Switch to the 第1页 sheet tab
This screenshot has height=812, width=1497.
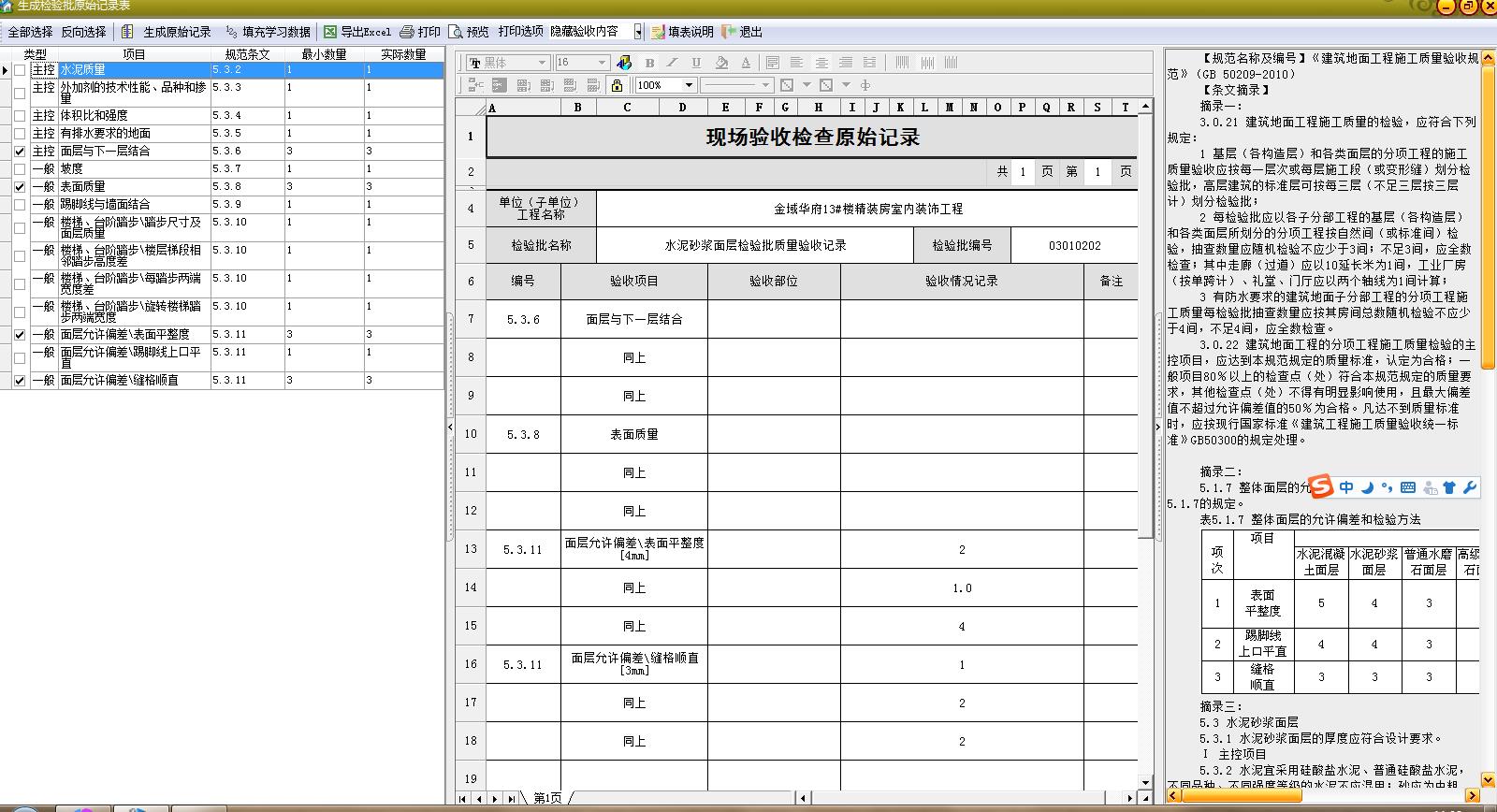pos(547,798)
